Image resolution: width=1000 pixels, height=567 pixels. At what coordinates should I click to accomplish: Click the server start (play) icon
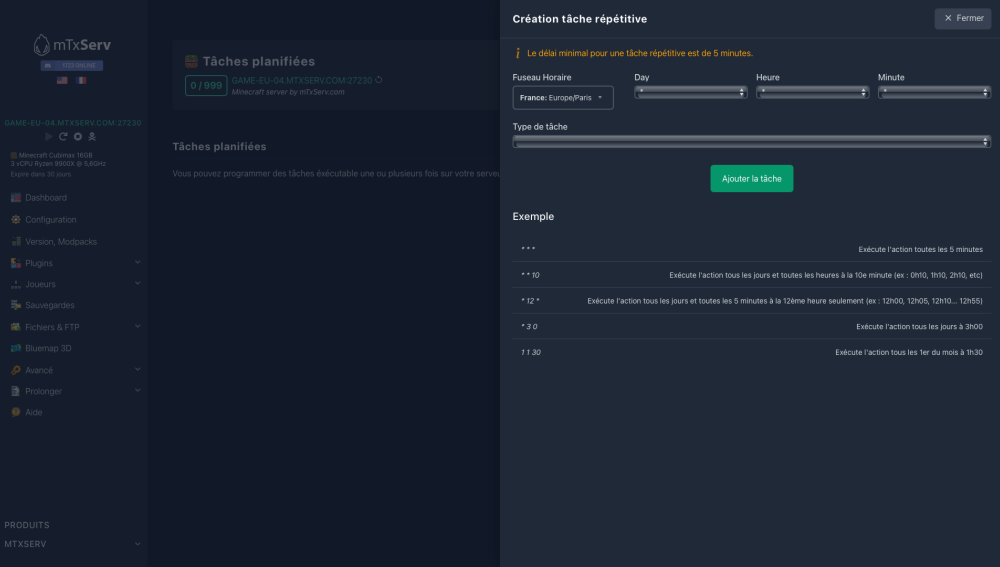[x=49, y=136]
